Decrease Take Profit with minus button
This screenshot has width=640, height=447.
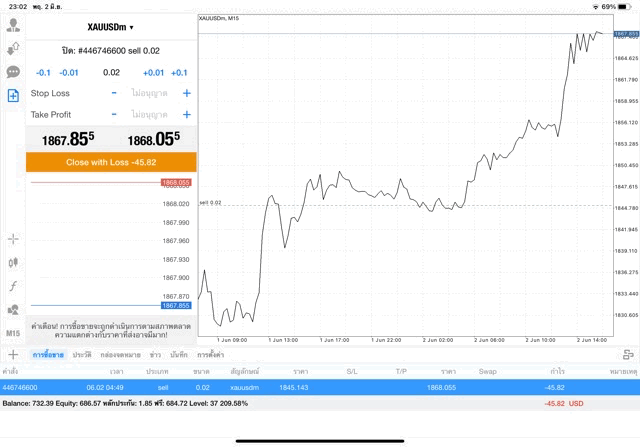point(114,115)
